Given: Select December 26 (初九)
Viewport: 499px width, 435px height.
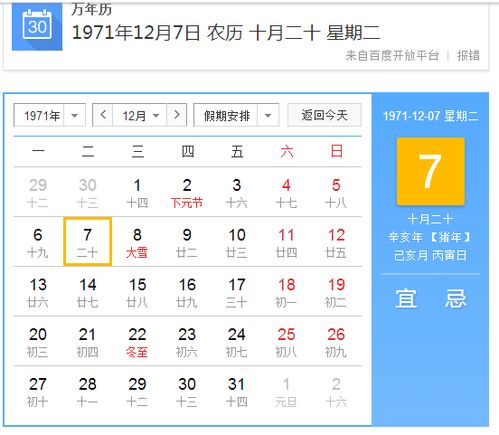Looking at the screenshot, I should pyautogui.click(x=336, y=342).
